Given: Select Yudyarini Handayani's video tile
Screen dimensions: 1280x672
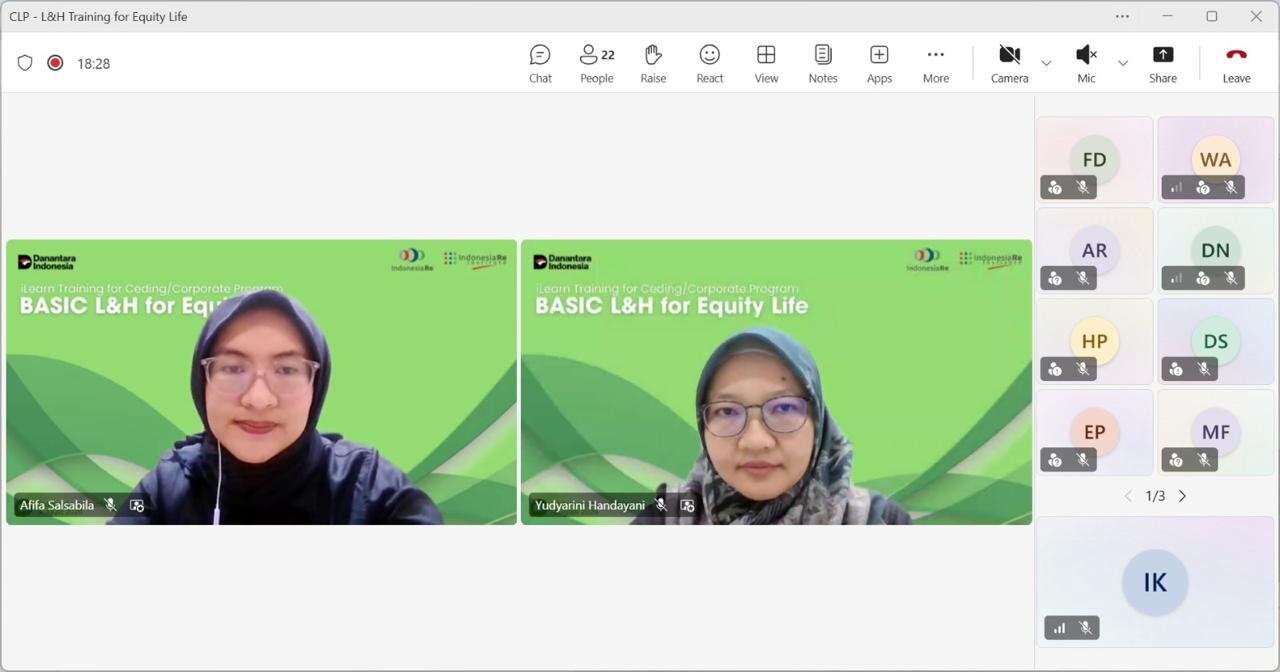Looking at the screenshot, I should (x=776, y=382).
